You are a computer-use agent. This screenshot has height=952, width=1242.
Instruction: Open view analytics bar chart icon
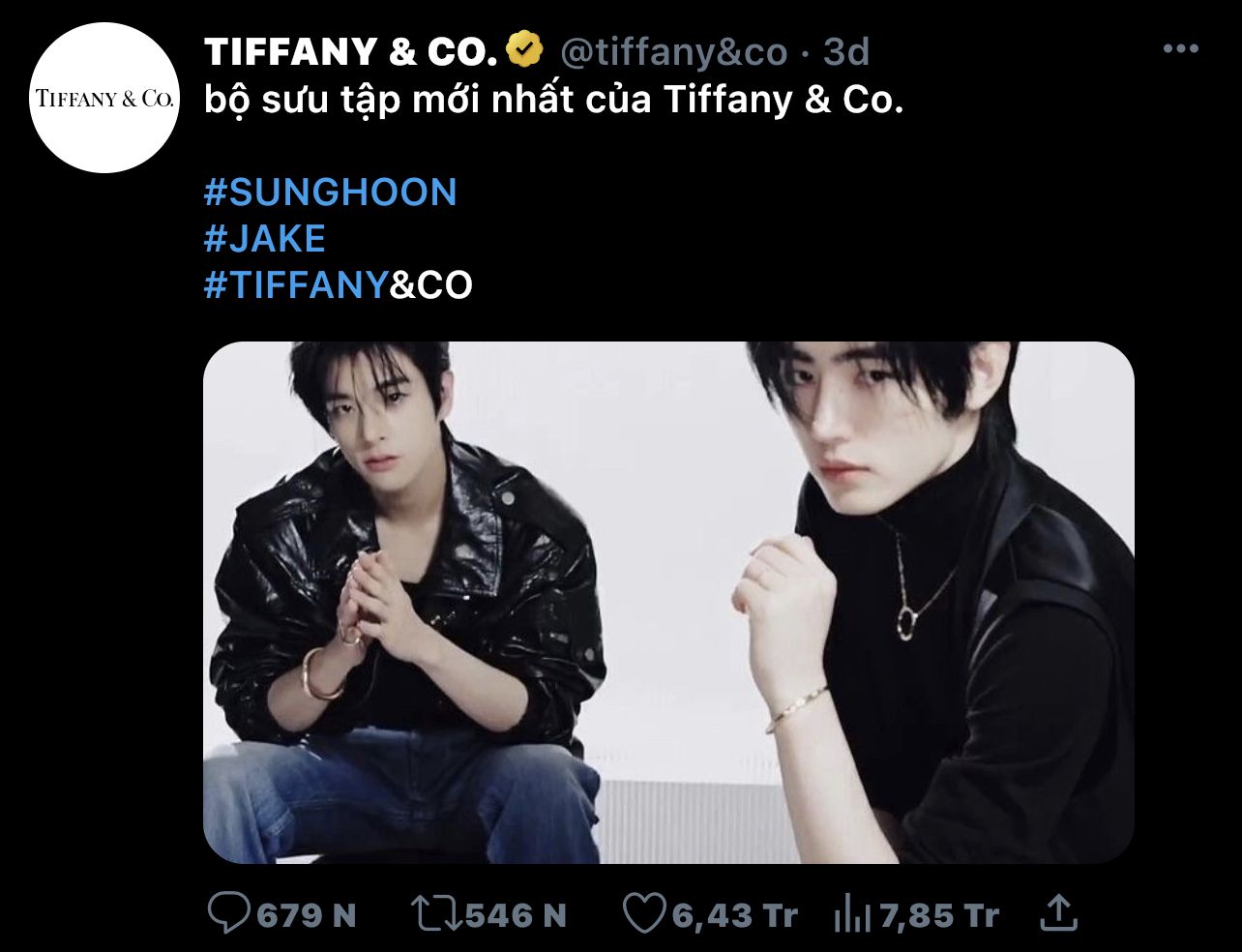click(852, 914)
